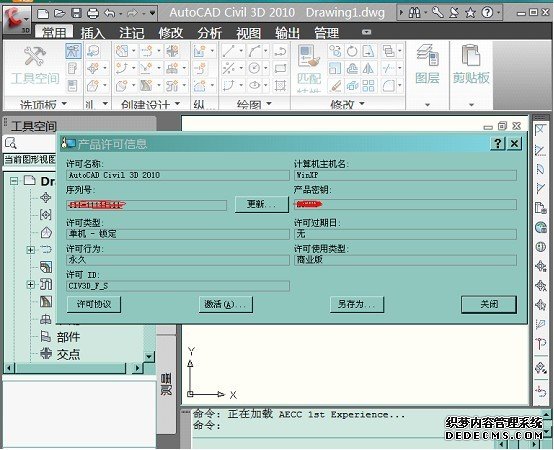The image size is (554, 450).
Task: Switch to the 注记 ribbon tab
Action: pyautogui.click(x=131, y=33)
